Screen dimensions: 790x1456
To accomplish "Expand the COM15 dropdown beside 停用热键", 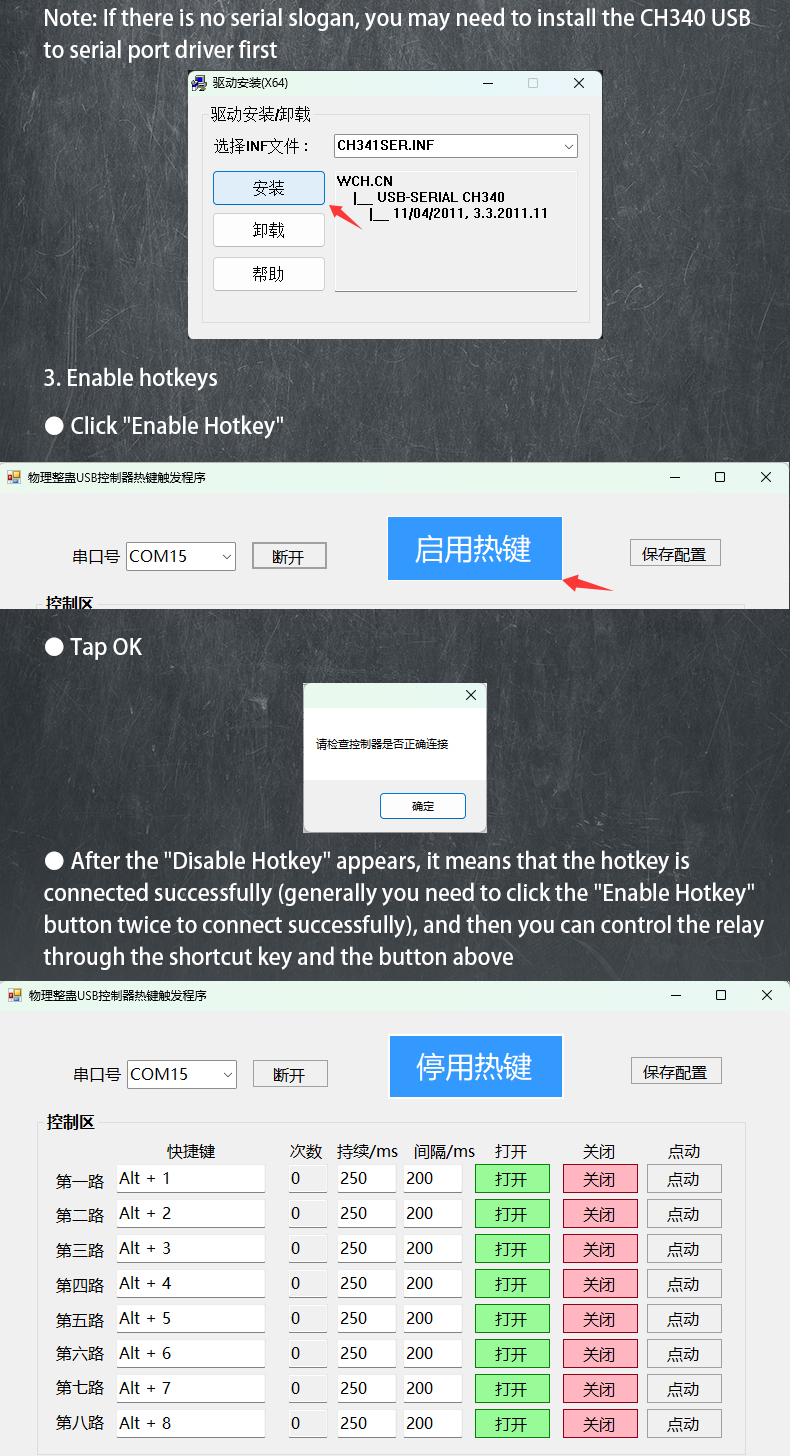I will click(182, 1074).
